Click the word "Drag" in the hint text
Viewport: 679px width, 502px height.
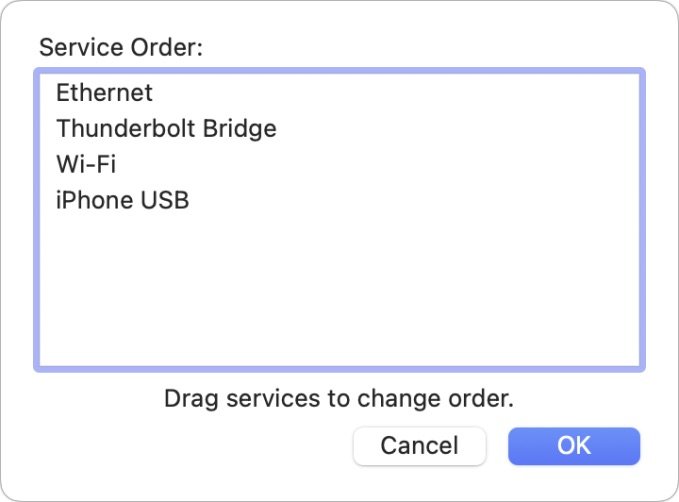186,399
